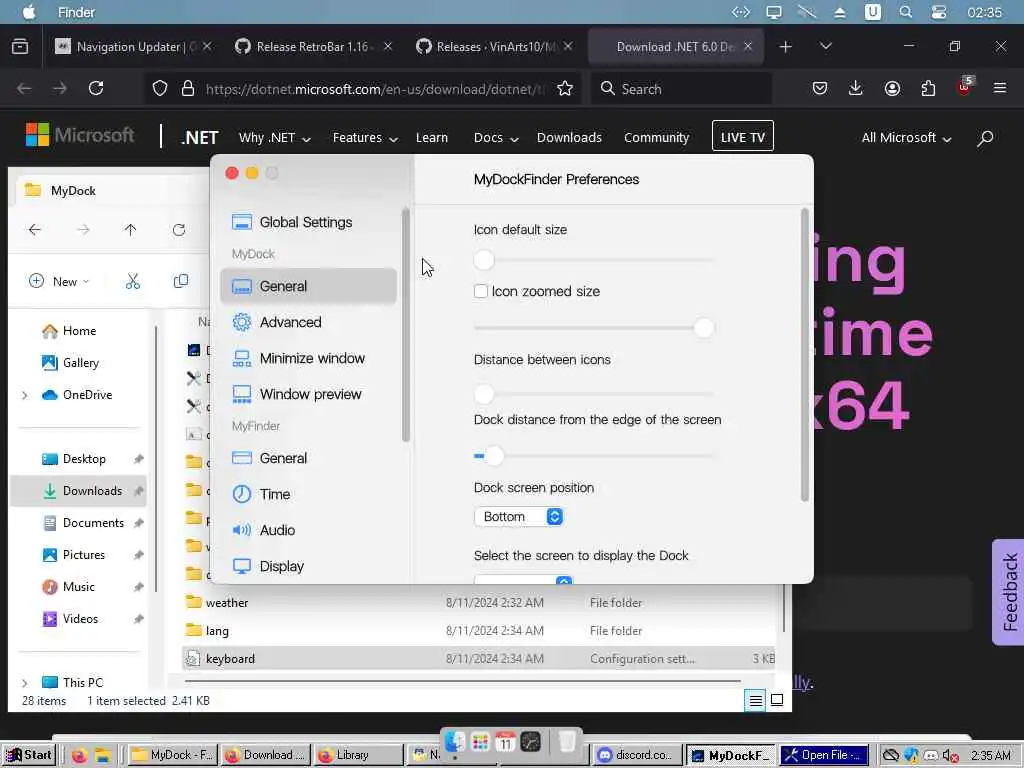Open the screen selection dropdown for Dock
This screenshot has height=768, width=1024.
pos(523,580)
